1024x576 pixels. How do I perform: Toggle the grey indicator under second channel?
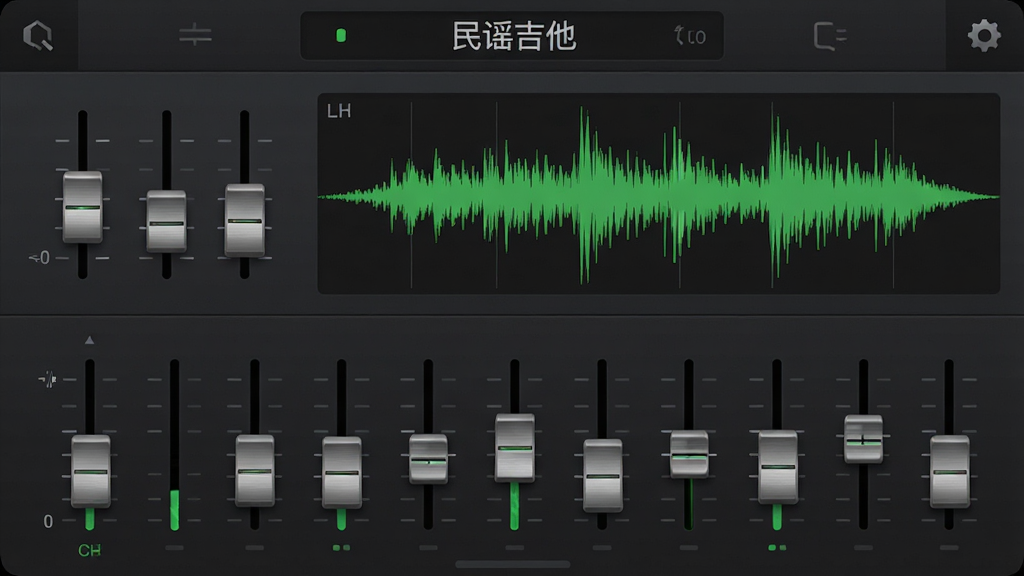(174, 548)
